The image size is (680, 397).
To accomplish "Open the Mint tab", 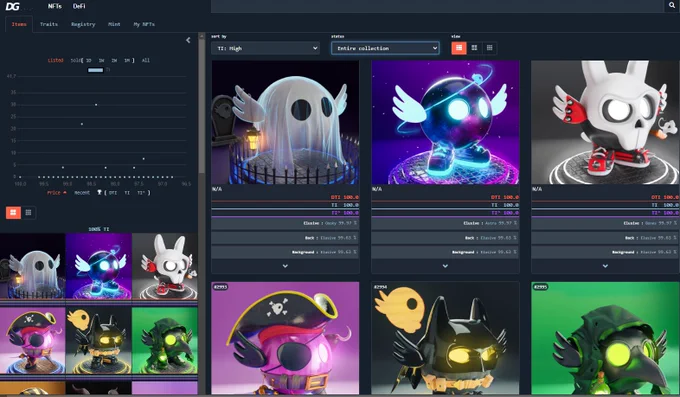I will coord(114,24).
